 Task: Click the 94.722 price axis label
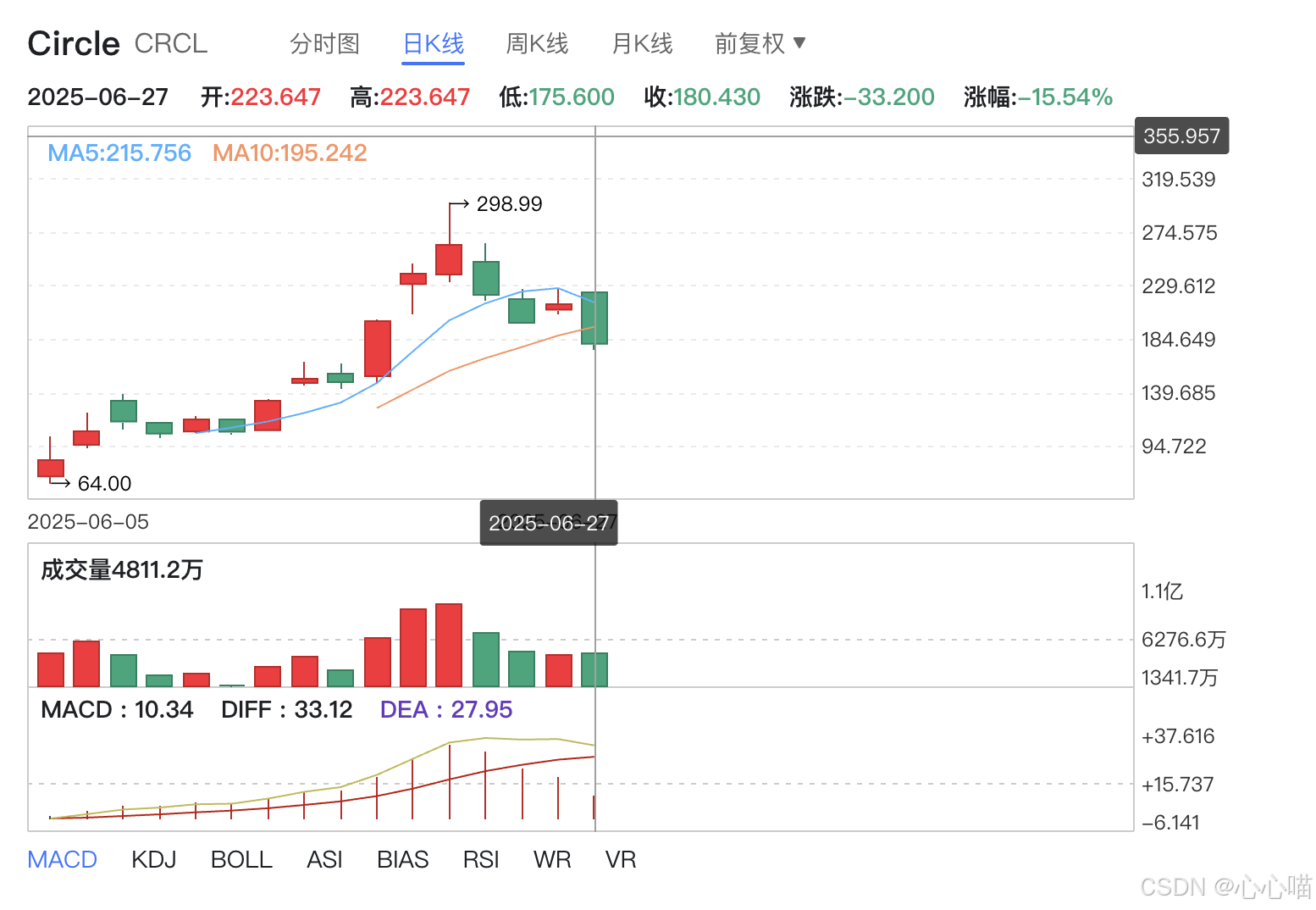click(x=1174, y=447)
